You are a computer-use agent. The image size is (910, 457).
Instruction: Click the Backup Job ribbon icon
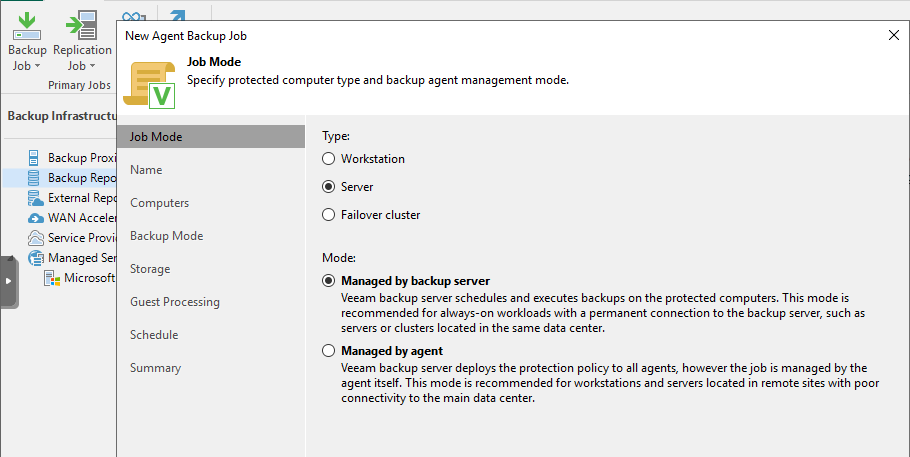27,26
